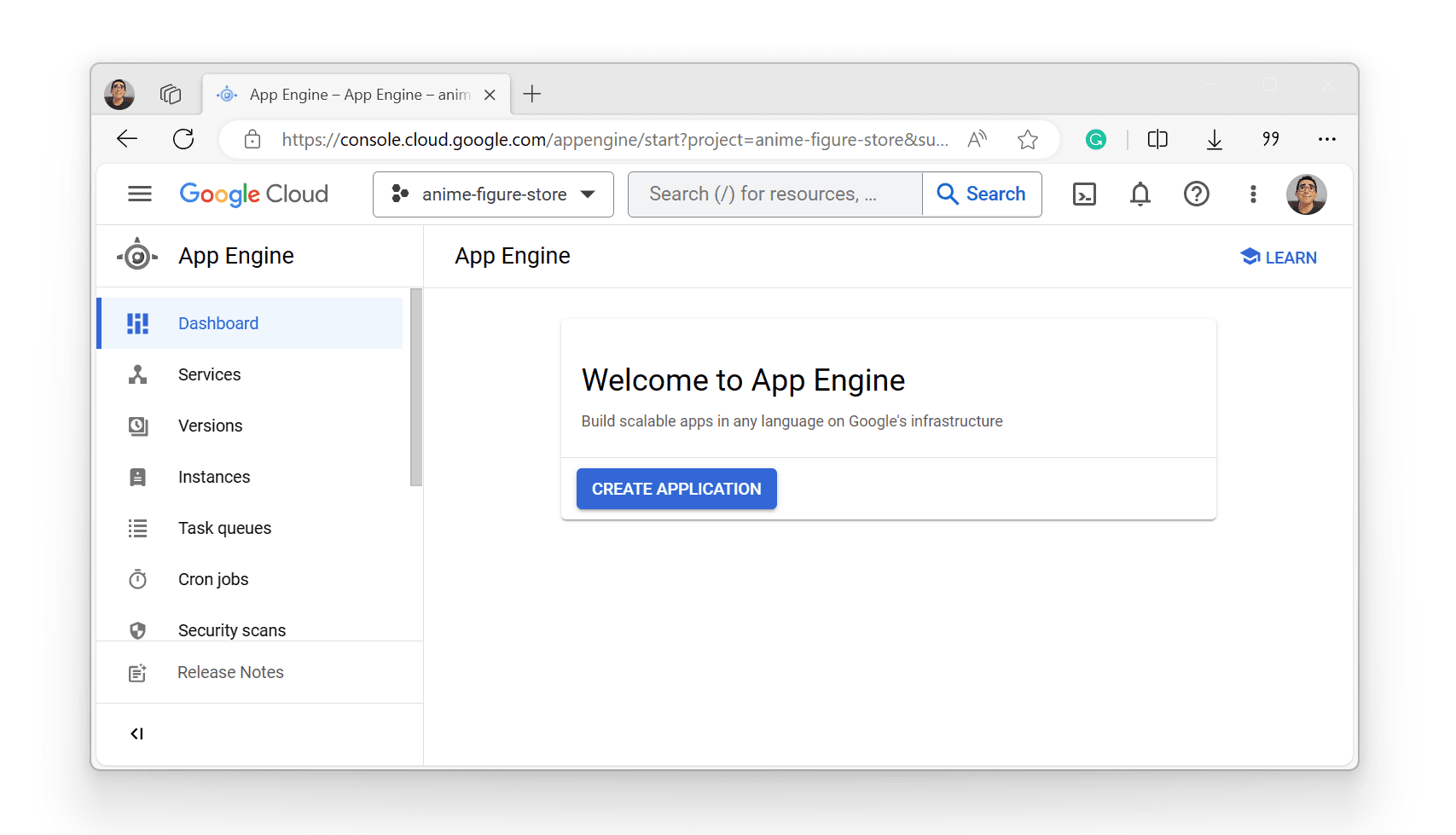Open the anime-figure-store project selector
Viewport: 1456px width, 835px height.
click(493, 194)
